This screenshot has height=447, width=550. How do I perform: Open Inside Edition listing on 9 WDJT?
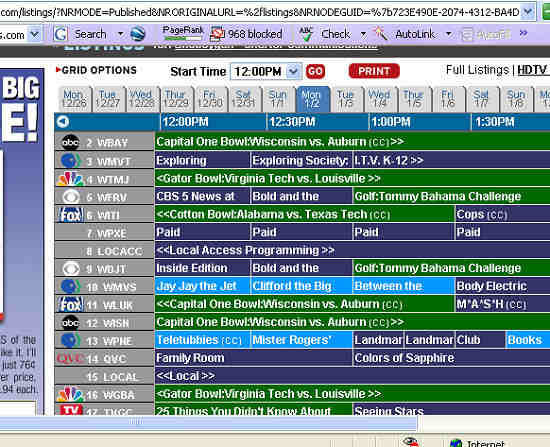coord(202,268)
